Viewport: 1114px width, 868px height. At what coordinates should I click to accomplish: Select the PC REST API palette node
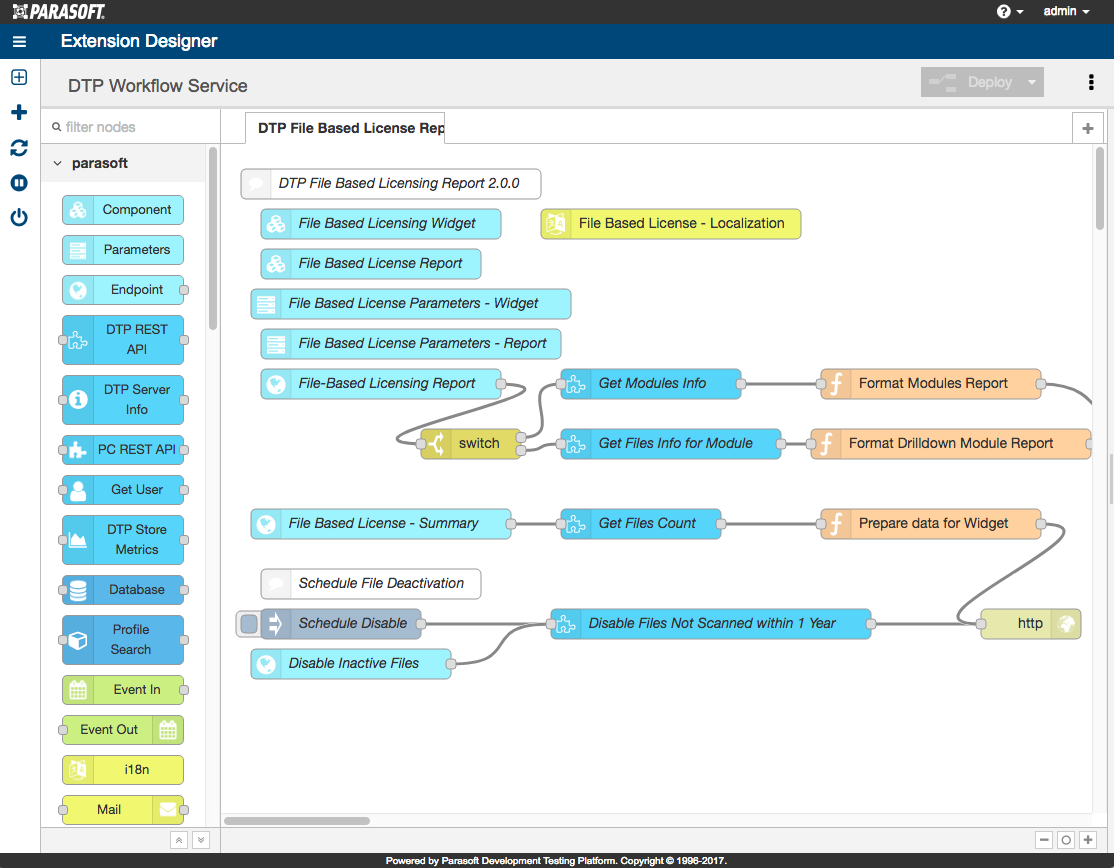pos(123,450)
